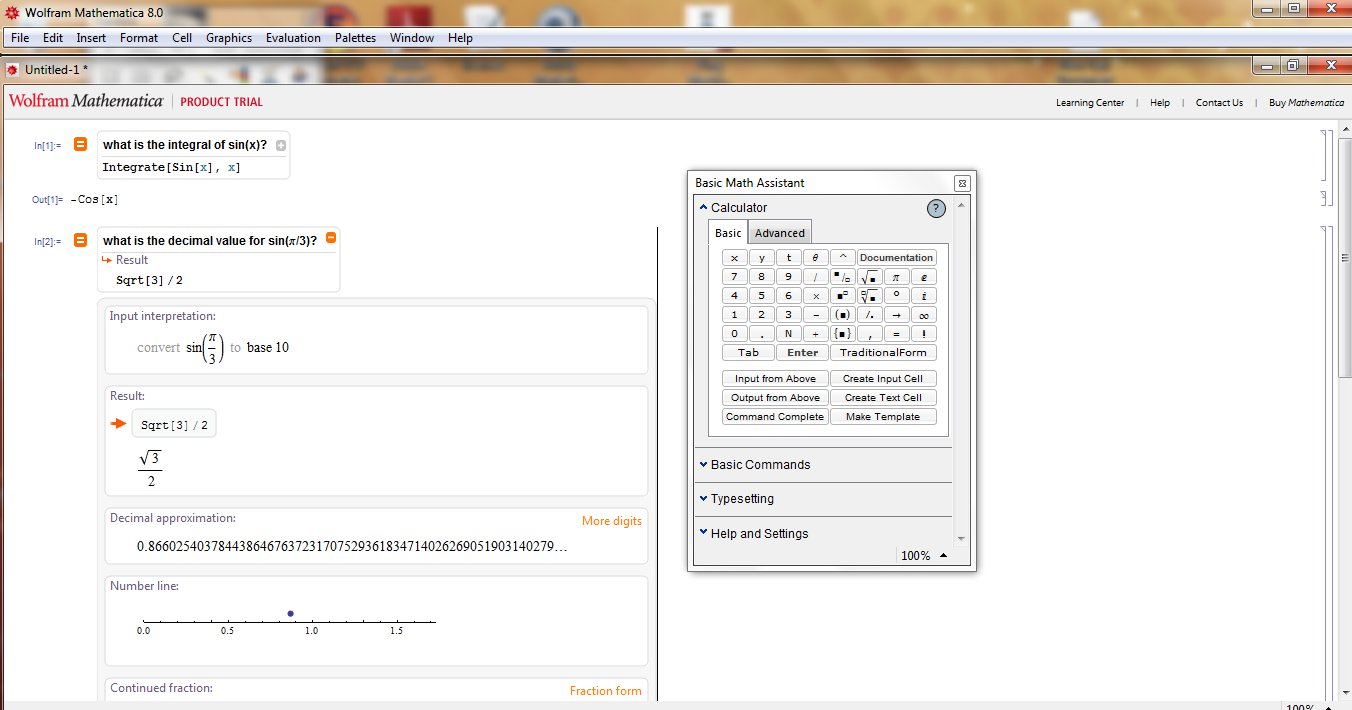Click the Enter key in Calculator
The image size is (1352, 710).
[x=802, y=353]
